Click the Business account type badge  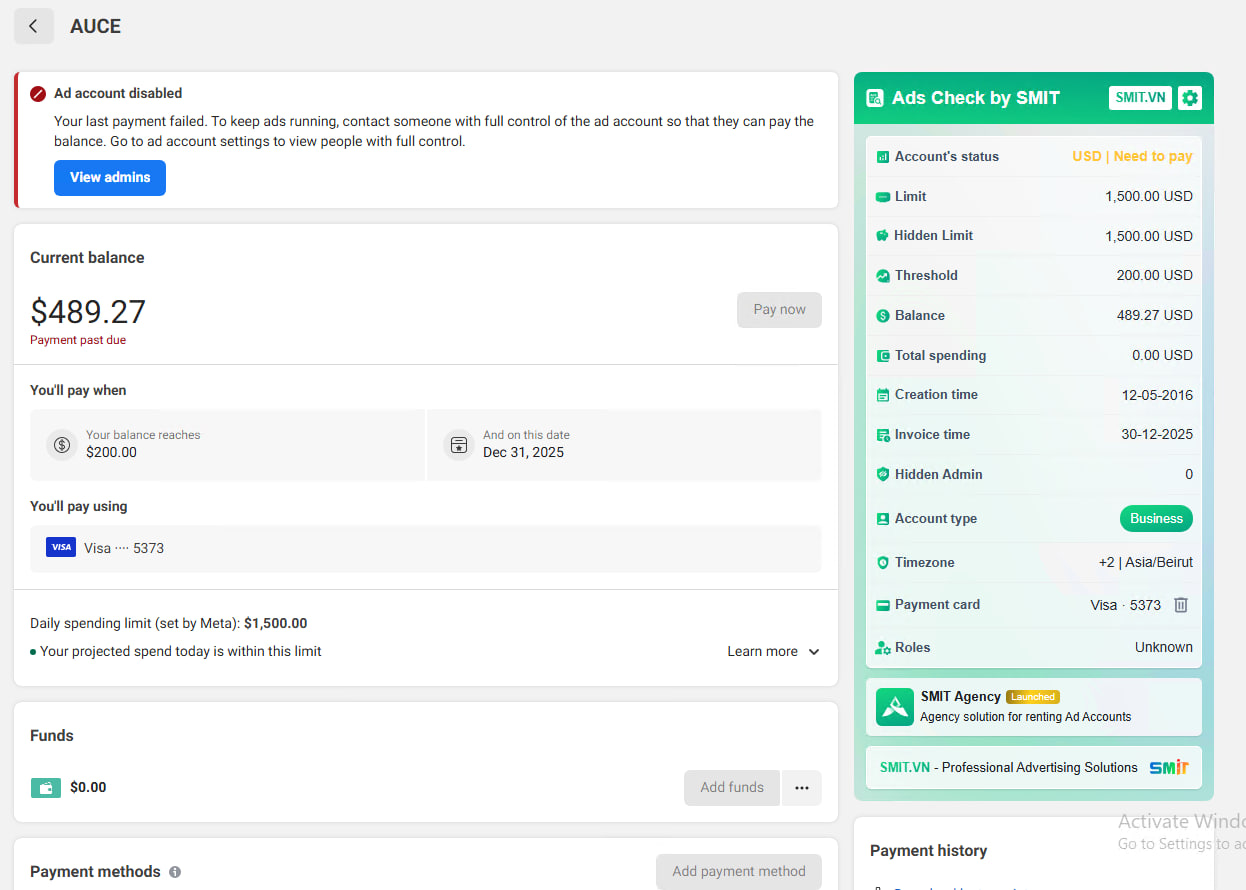(1155, 519)
